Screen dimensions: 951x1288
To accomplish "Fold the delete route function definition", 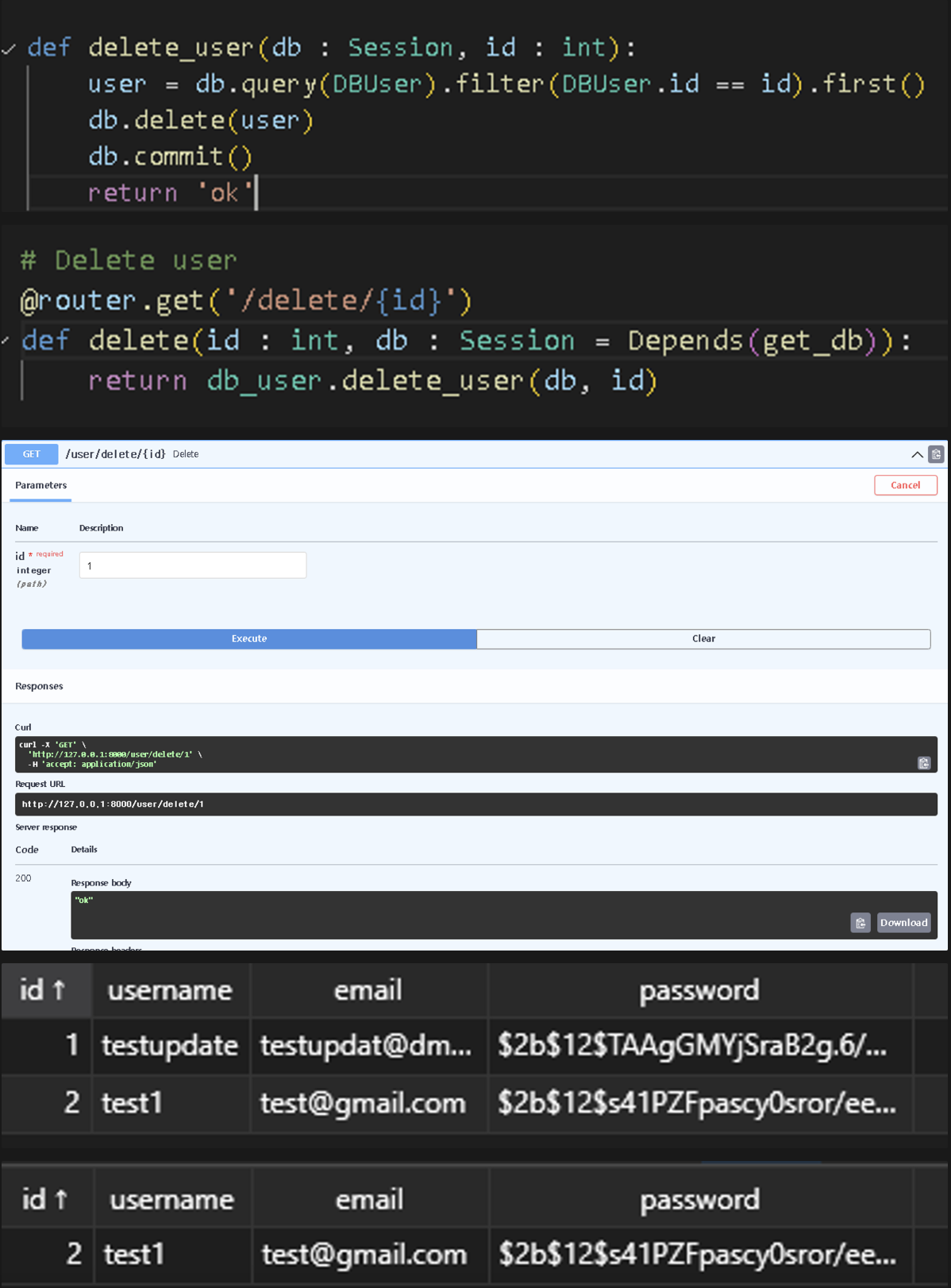I will point(6,341).
